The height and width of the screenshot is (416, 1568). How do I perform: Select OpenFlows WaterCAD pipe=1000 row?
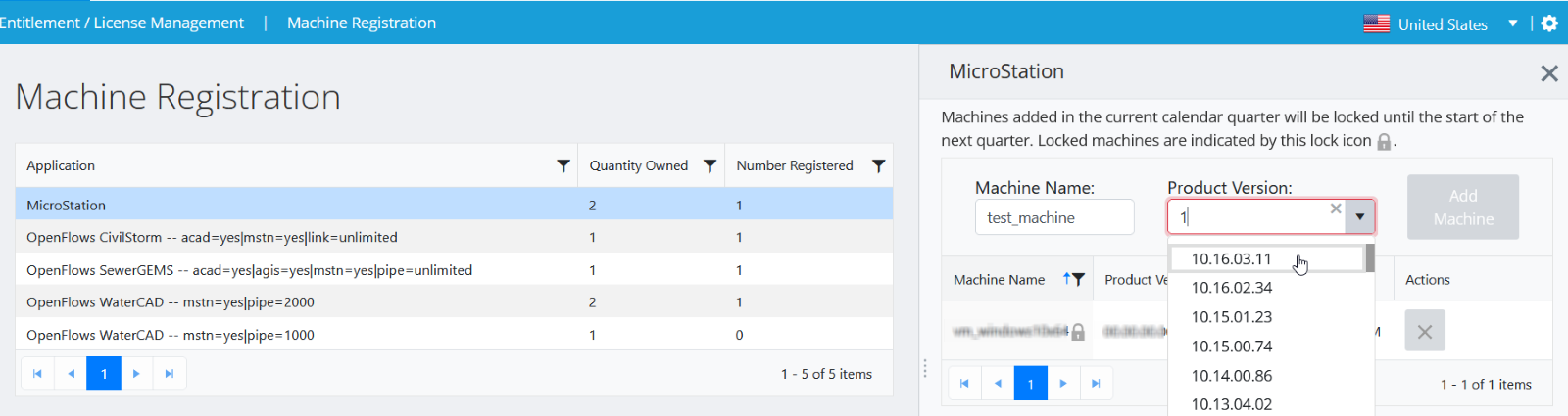tap(454, 334)
